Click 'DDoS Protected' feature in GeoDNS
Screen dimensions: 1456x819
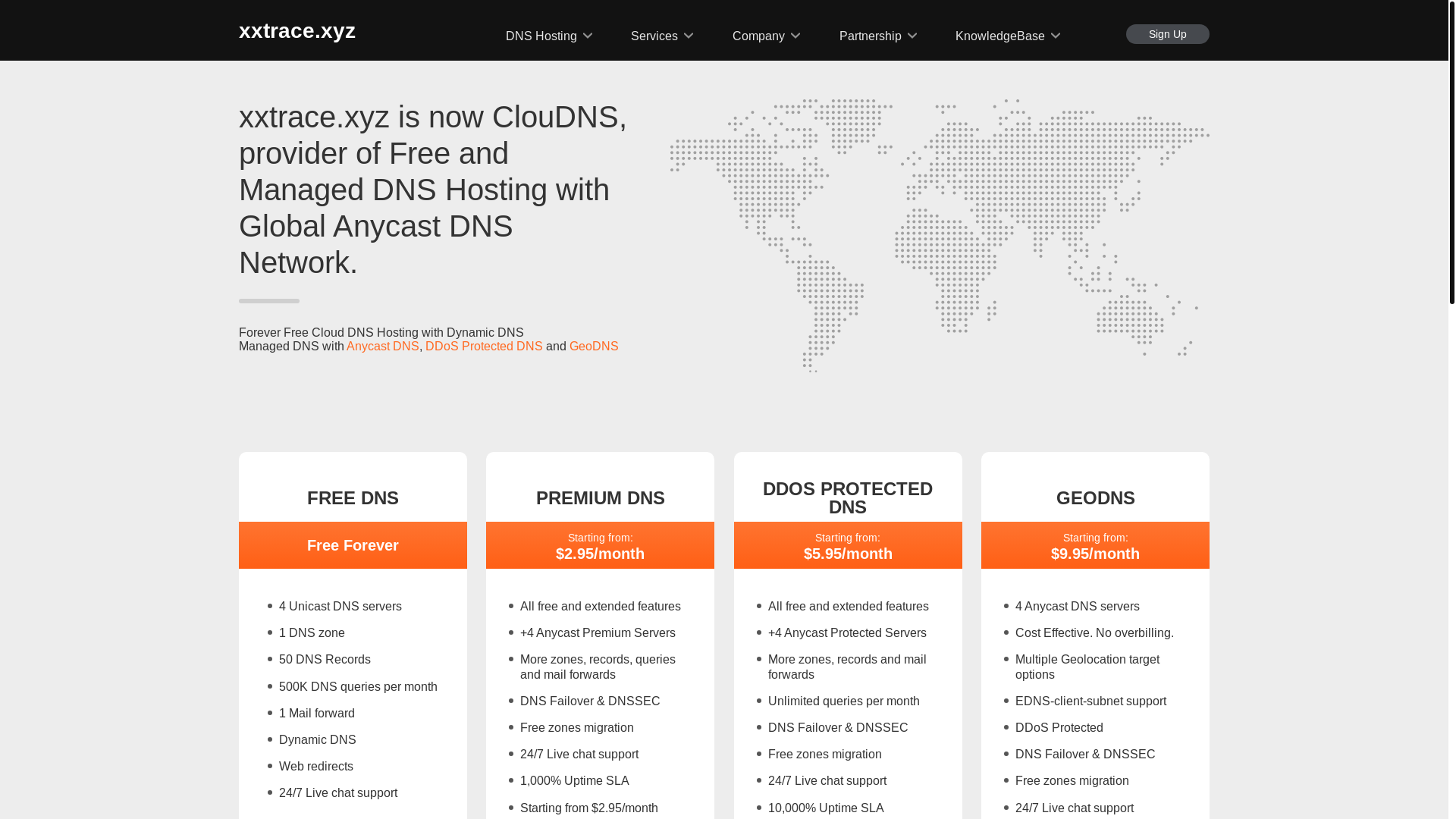[x=1059, y=727]
